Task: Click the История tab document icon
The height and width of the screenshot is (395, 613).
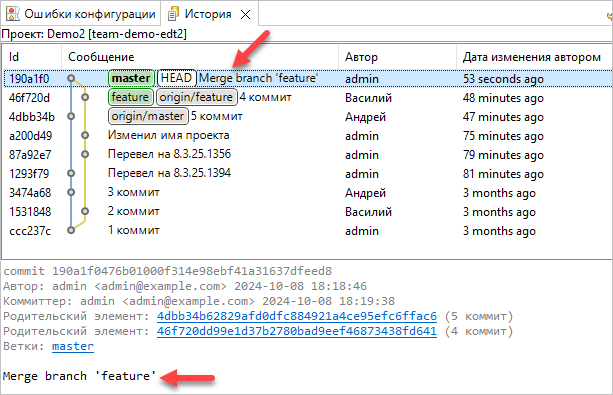Action: 173,14
